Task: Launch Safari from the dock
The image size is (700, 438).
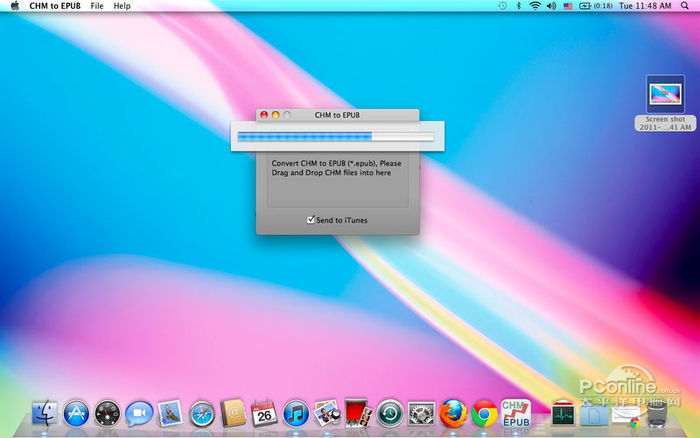Action: click(x=201, y=414)
